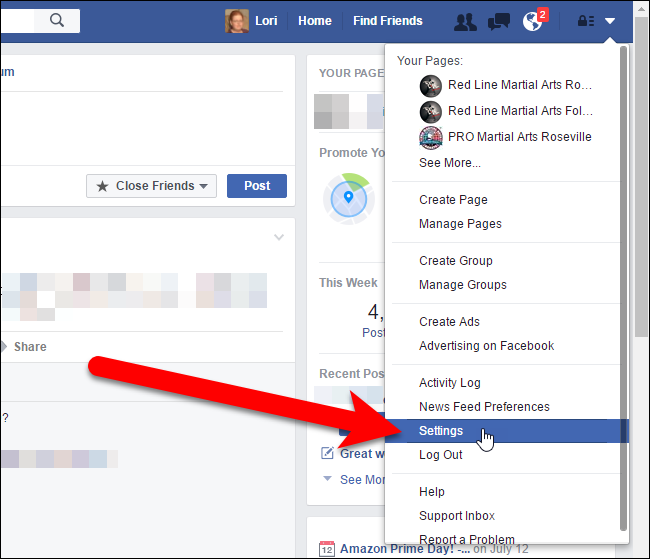Choose Create Ads from menu

(449, 322)
